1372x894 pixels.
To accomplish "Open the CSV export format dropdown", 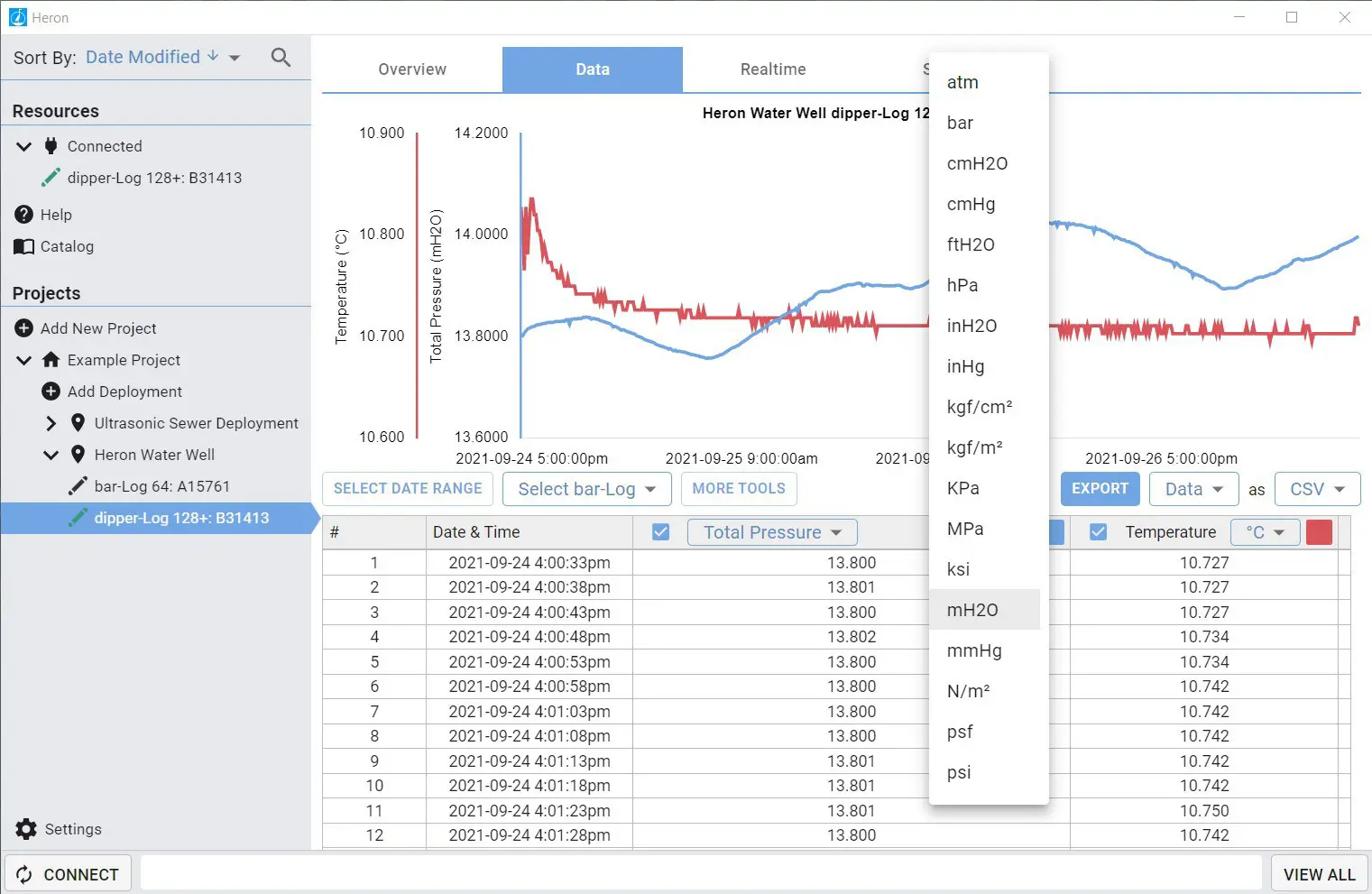I will click(1316, 489).
